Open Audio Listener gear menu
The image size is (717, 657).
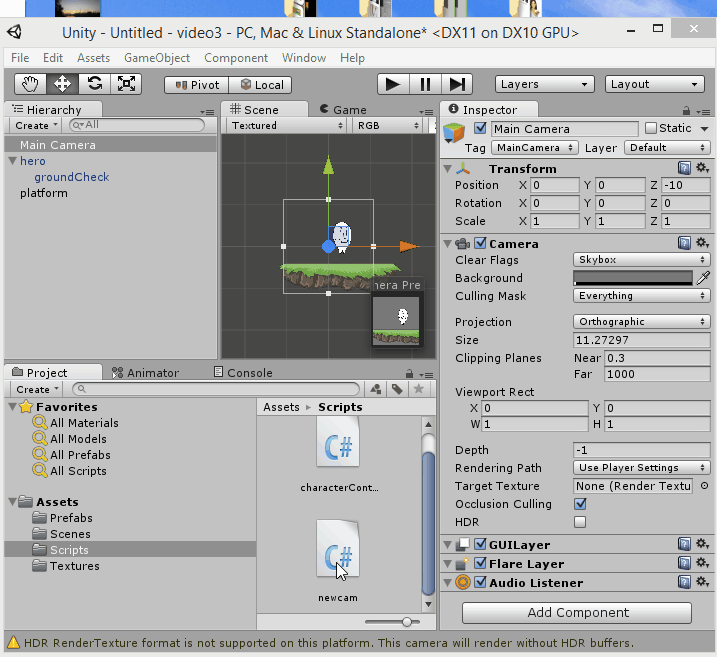[702, 582]
